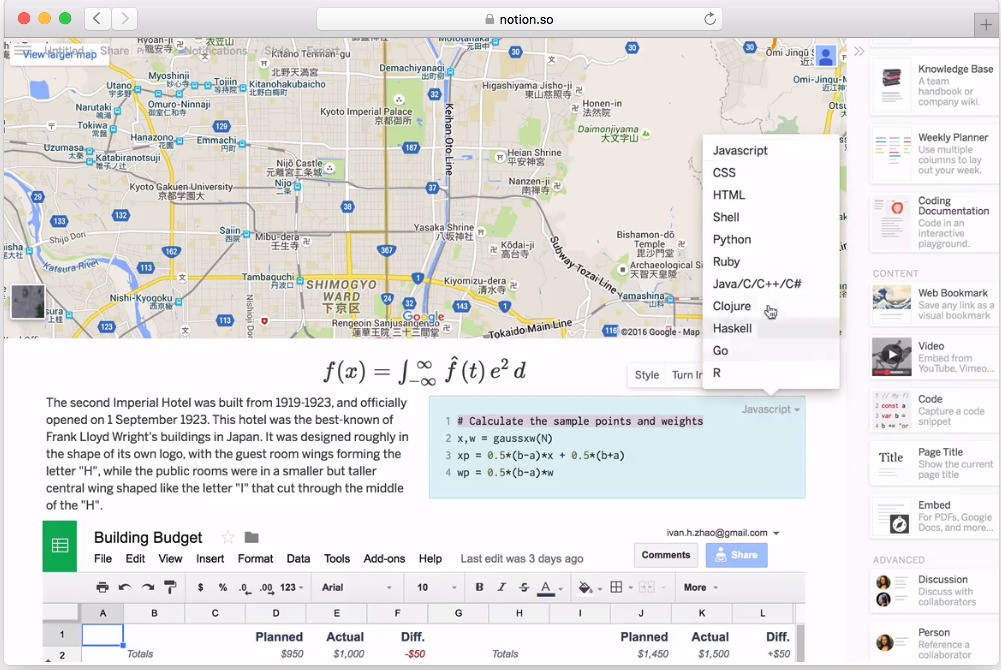Click the undo arrow in Sheets toolbar

point(125,588)
